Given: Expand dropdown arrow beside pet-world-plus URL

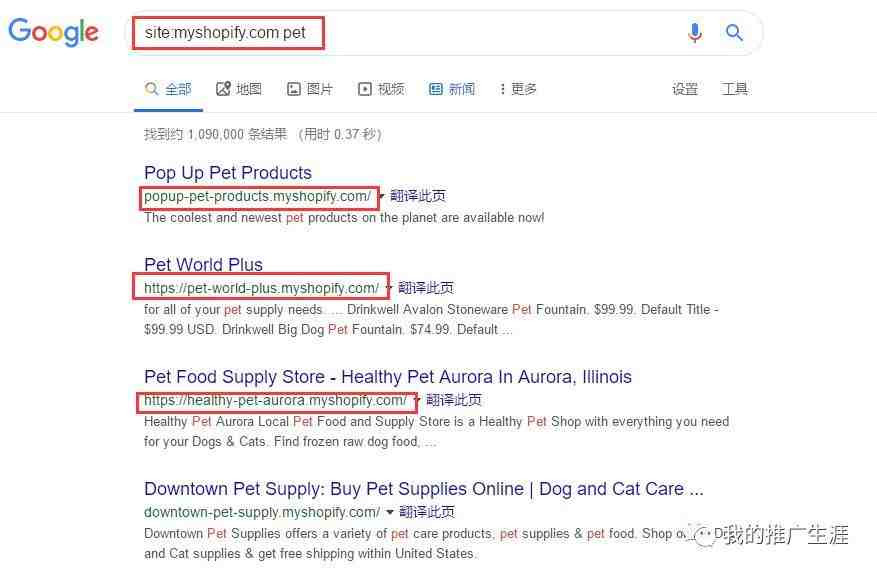Looking at the screenshot, I should pyautogui.click(x=389, y=288).
